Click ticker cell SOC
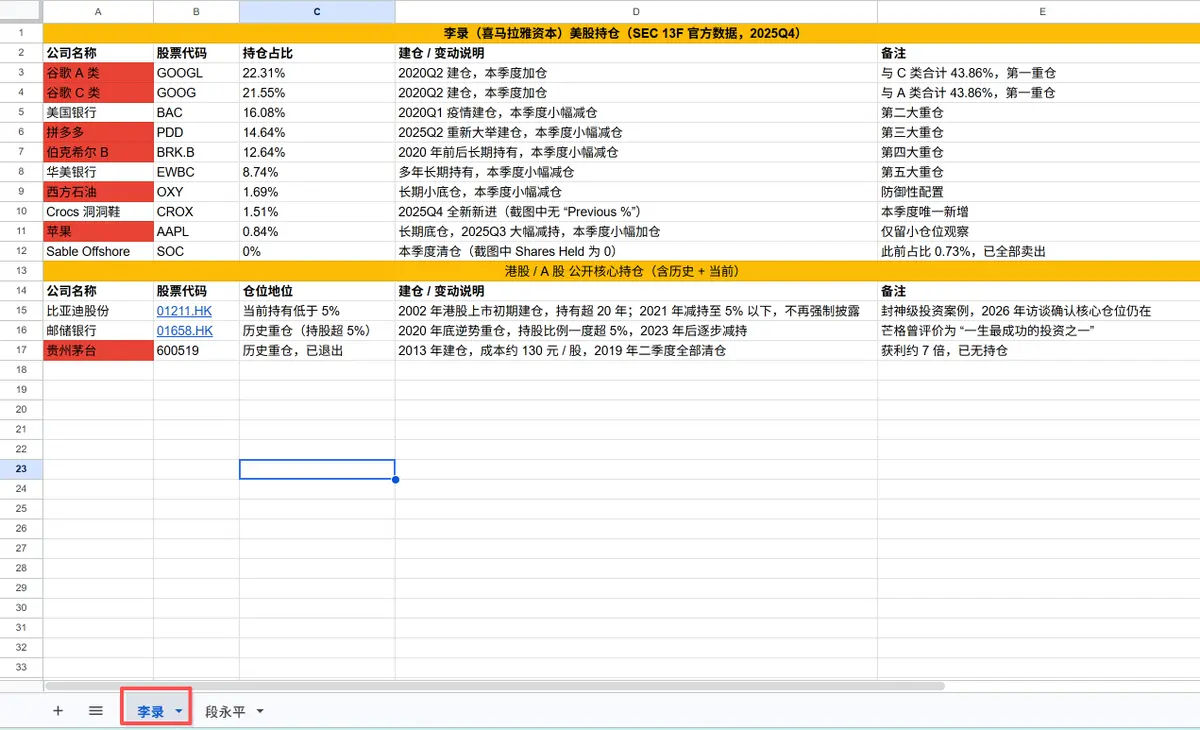 pos(196,251)
